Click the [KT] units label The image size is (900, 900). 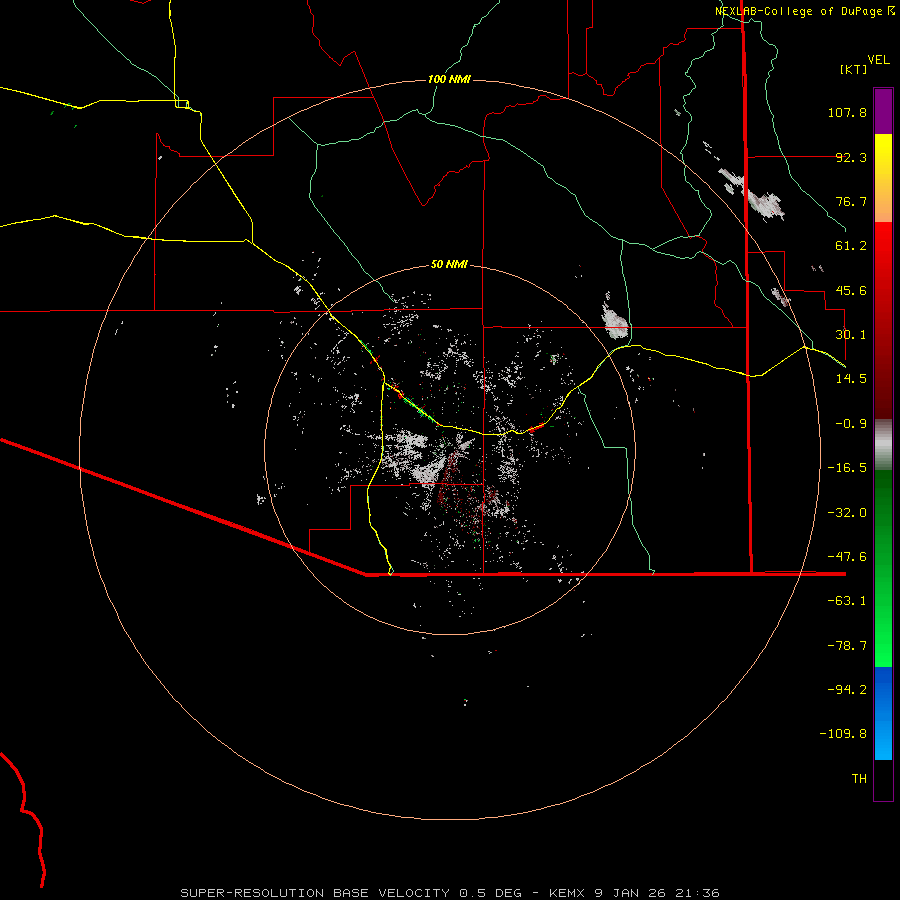854,69
